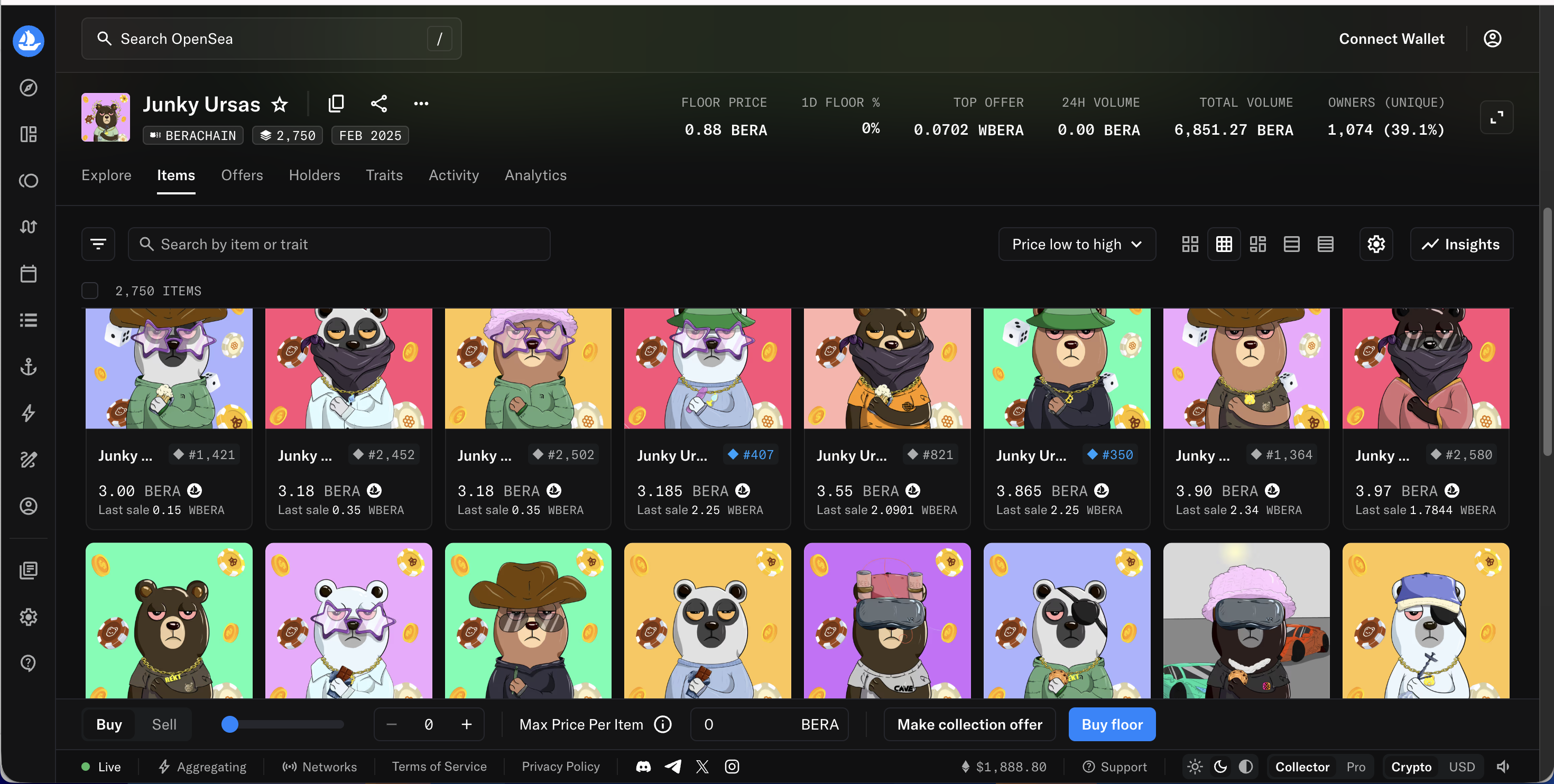The image size is (1554, 784).
Task: Open the sidebar settings gear
Action: [29, 617]
